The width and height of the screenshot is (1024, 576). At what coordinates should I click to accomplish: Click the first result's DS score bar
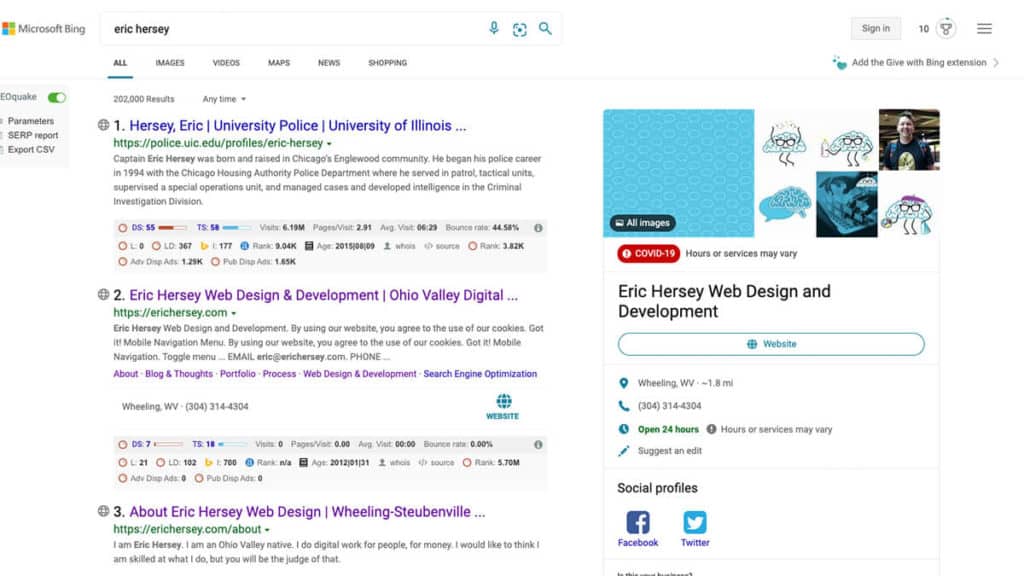(172, 228)
